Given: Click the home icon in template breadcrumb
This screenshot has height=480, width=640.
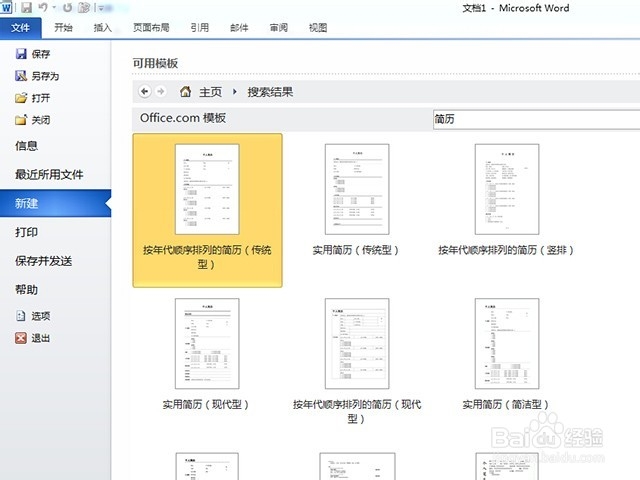Looking at the screenshot, I should pyautogui.click(x=185, y=91).
